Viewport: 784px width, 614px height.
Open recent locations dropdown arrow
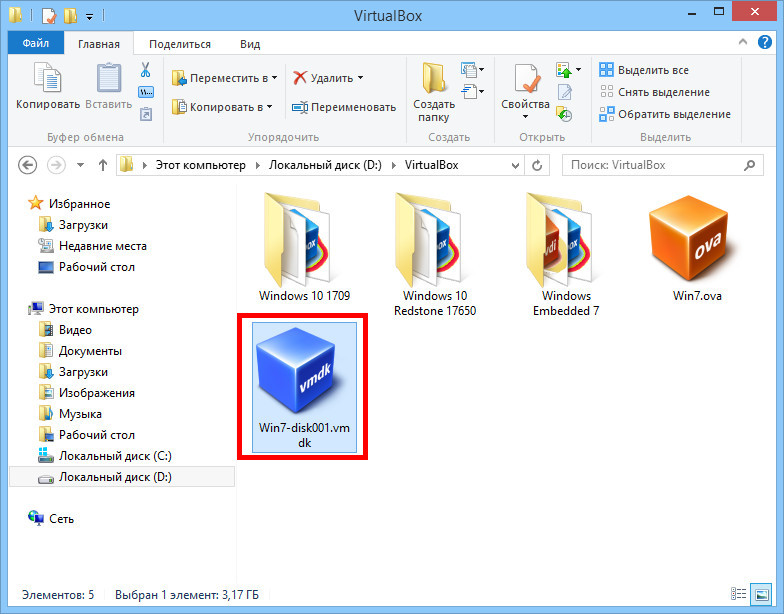click(x=80, y=165)
